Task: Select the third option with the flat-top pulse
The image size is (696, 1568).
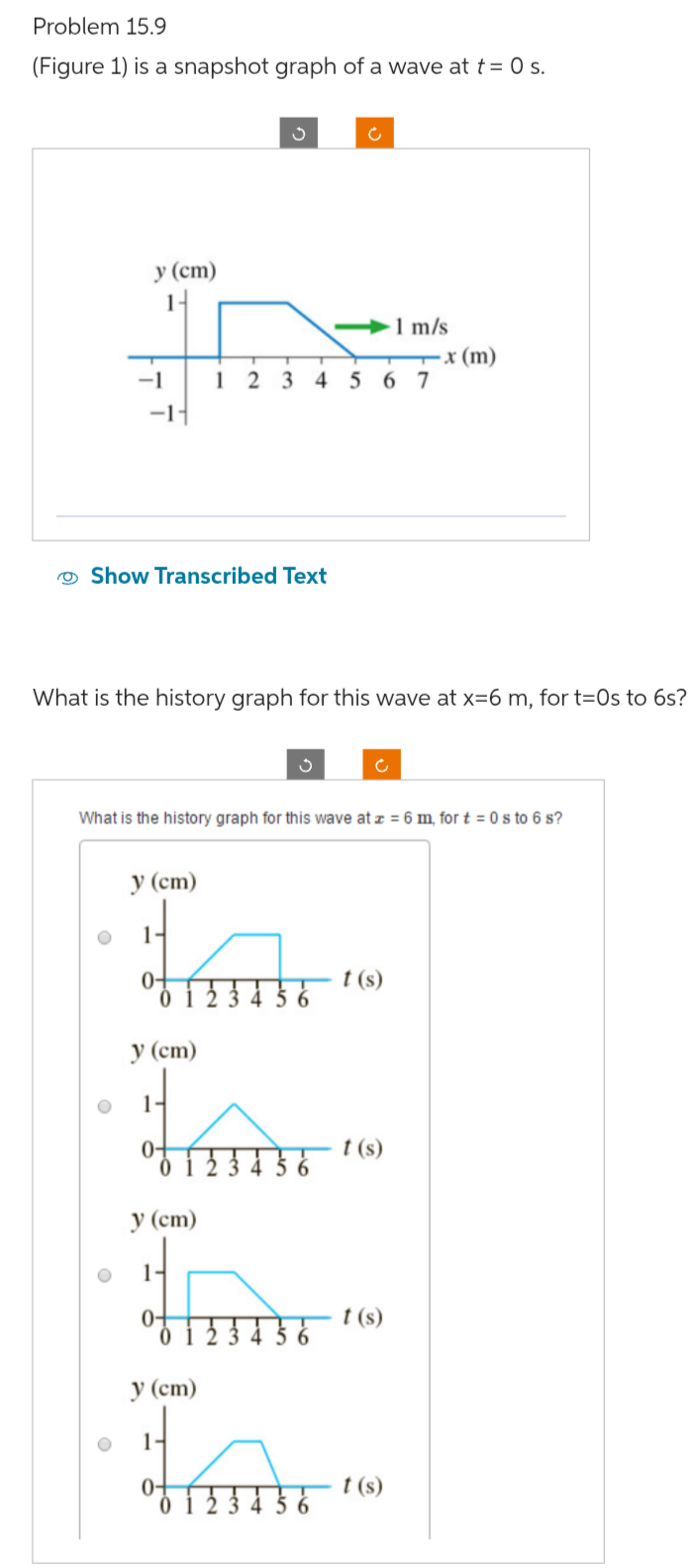Action: click(102, 1275)
